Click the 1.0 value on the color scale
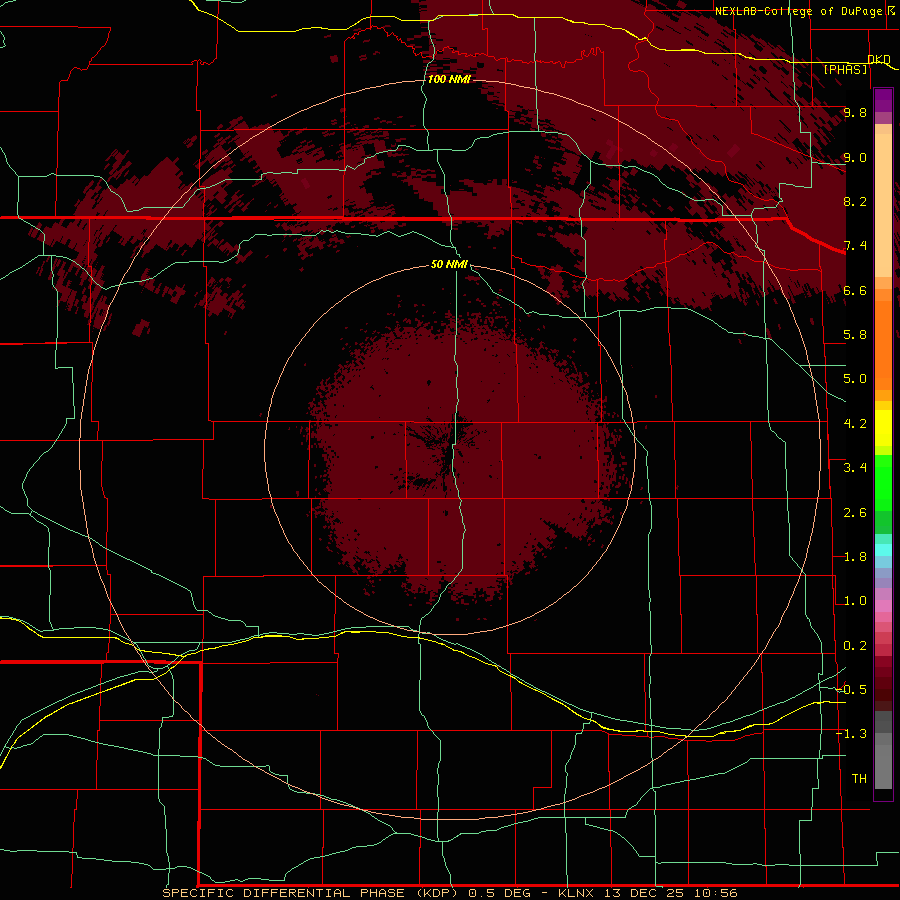 855,601
